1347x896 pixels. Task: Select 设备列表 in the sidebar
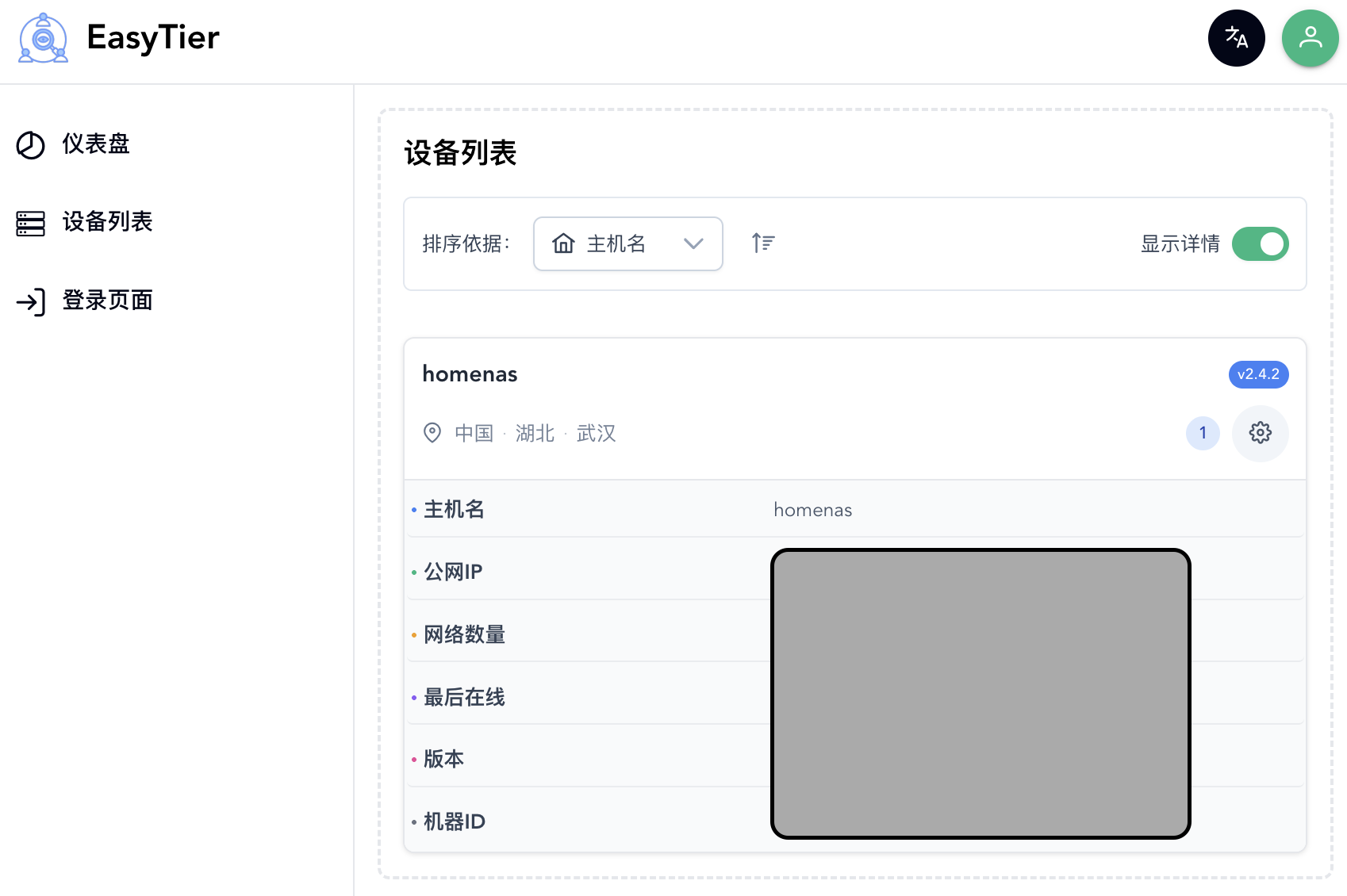pos(107,222)
